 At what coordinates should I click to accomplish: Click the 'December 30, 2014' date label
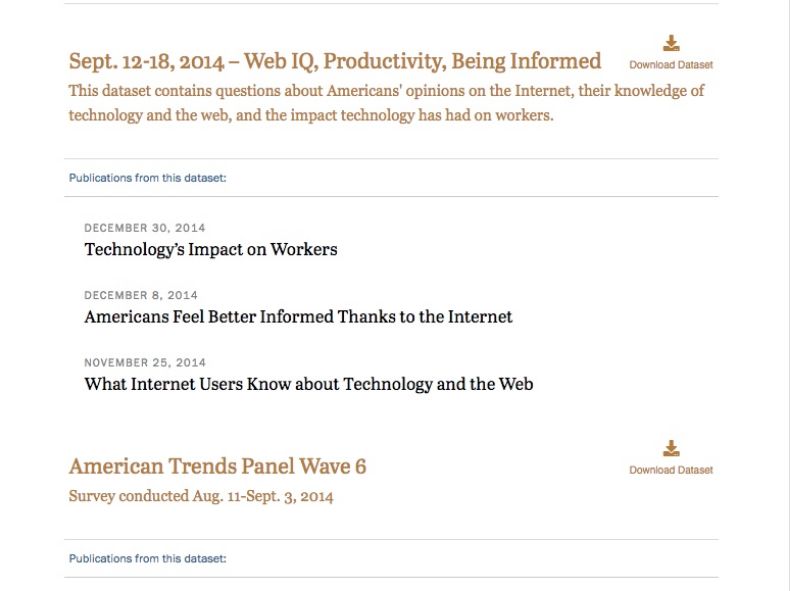pos(145,228)
